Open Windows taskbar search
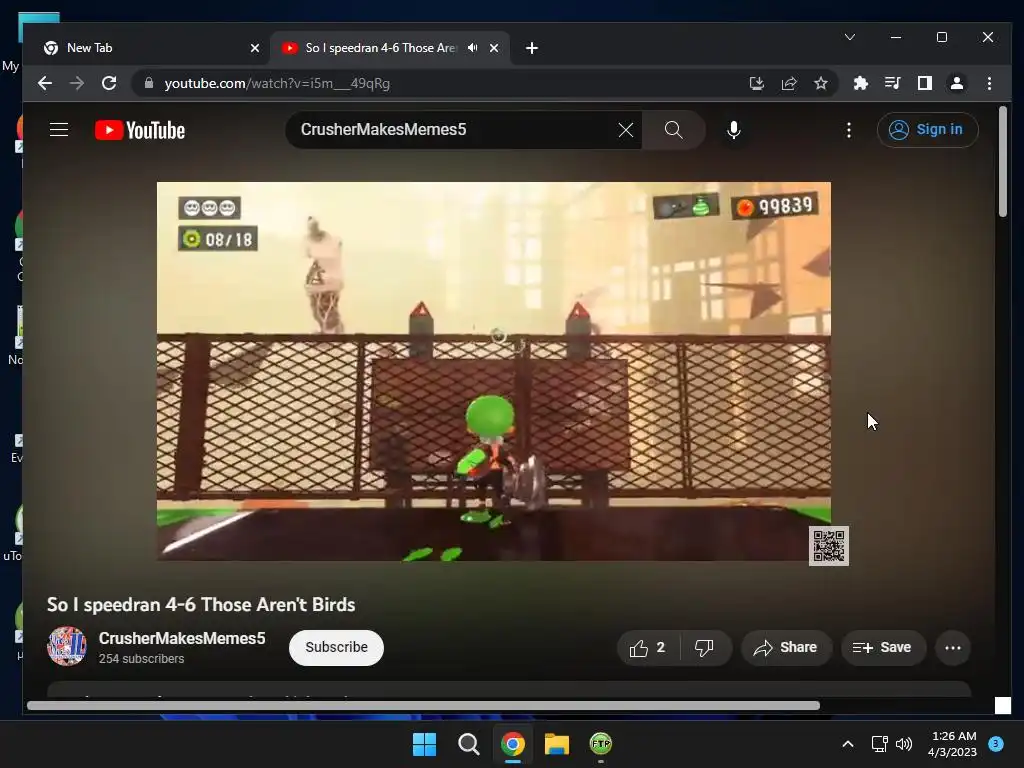The width and height of the screenshot is (1024, 768). coord(468,744)
